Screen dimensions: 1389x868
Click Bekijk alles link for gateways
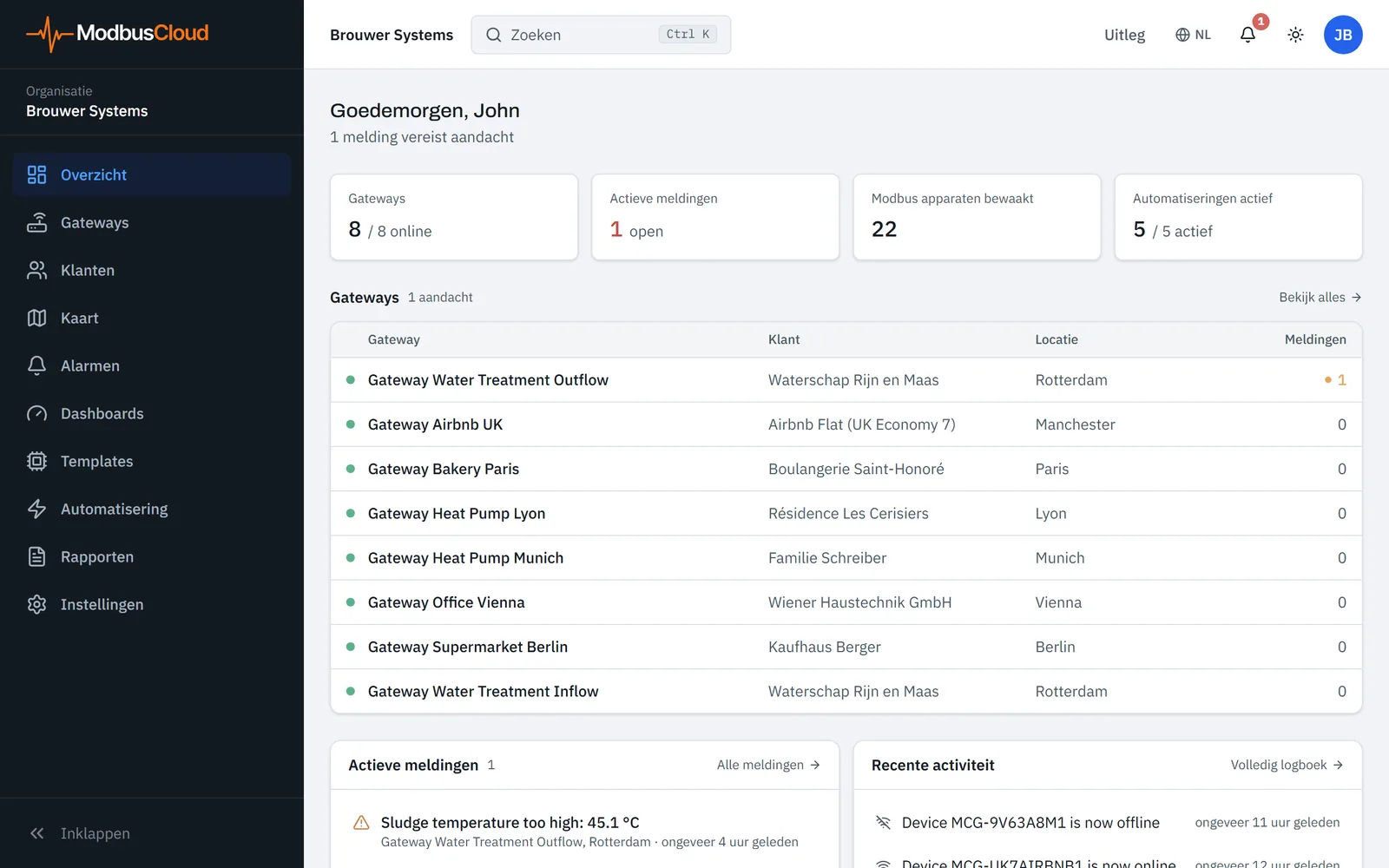click(x=1320, y=297)
